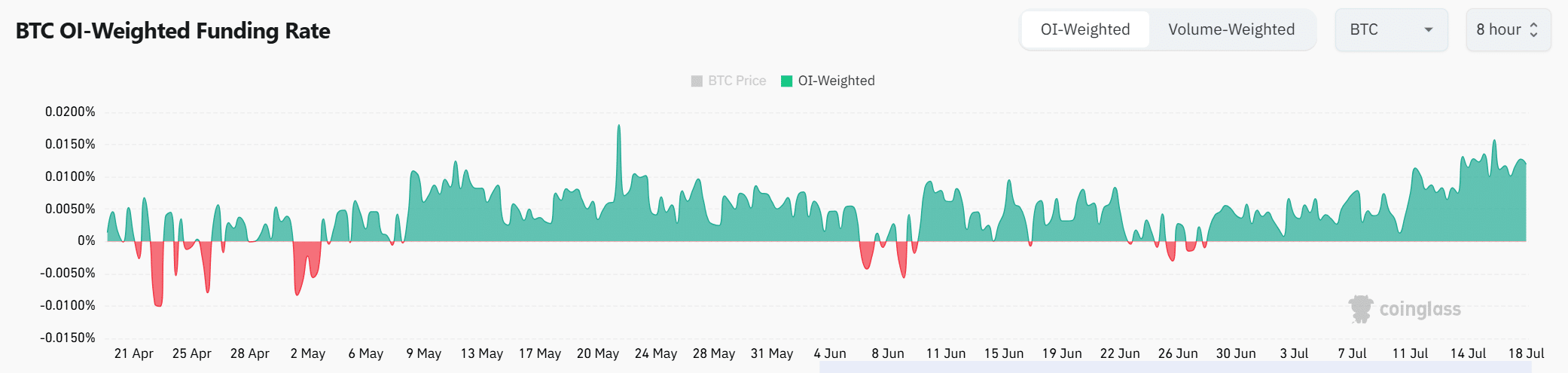
Task: Click the range scrollbar below the chart
Action: [x=1175, y=367]
